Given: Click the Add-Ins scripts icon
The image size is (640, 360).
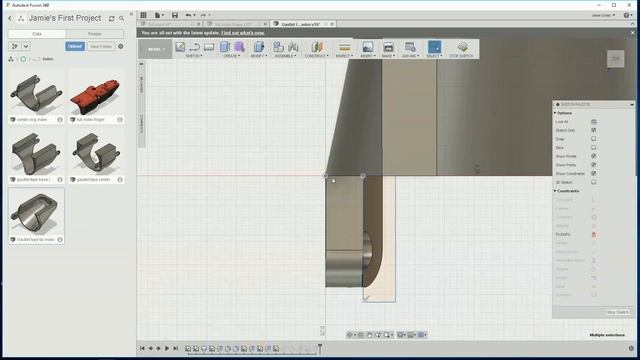Looking at the screenshot, I should [x=410, y=47].
